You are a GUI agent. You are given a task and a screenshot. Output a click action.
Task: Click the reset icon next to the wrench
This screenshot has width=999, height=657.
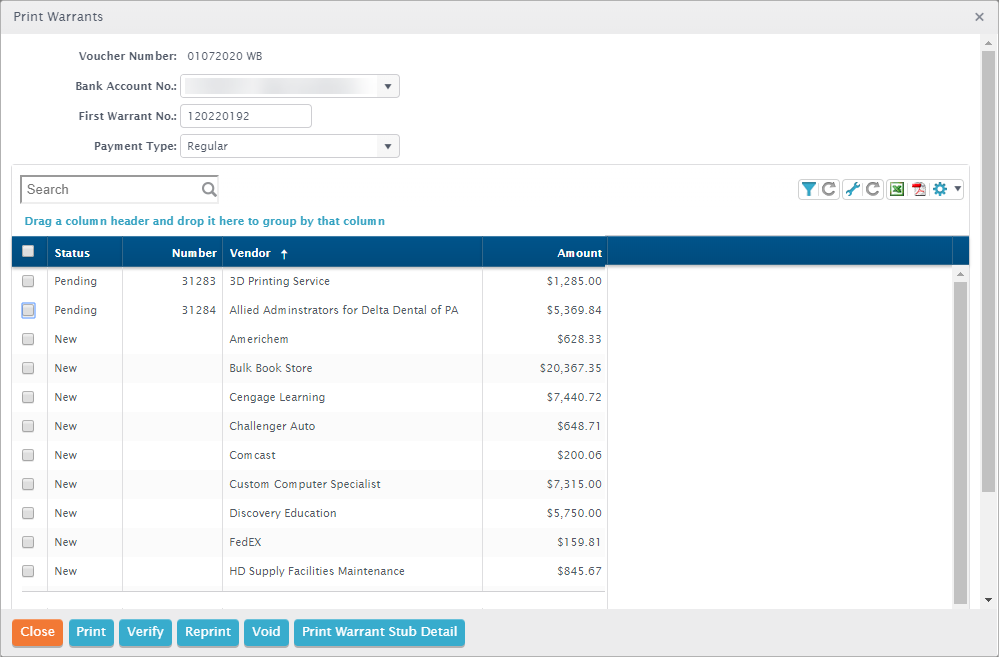873,189
